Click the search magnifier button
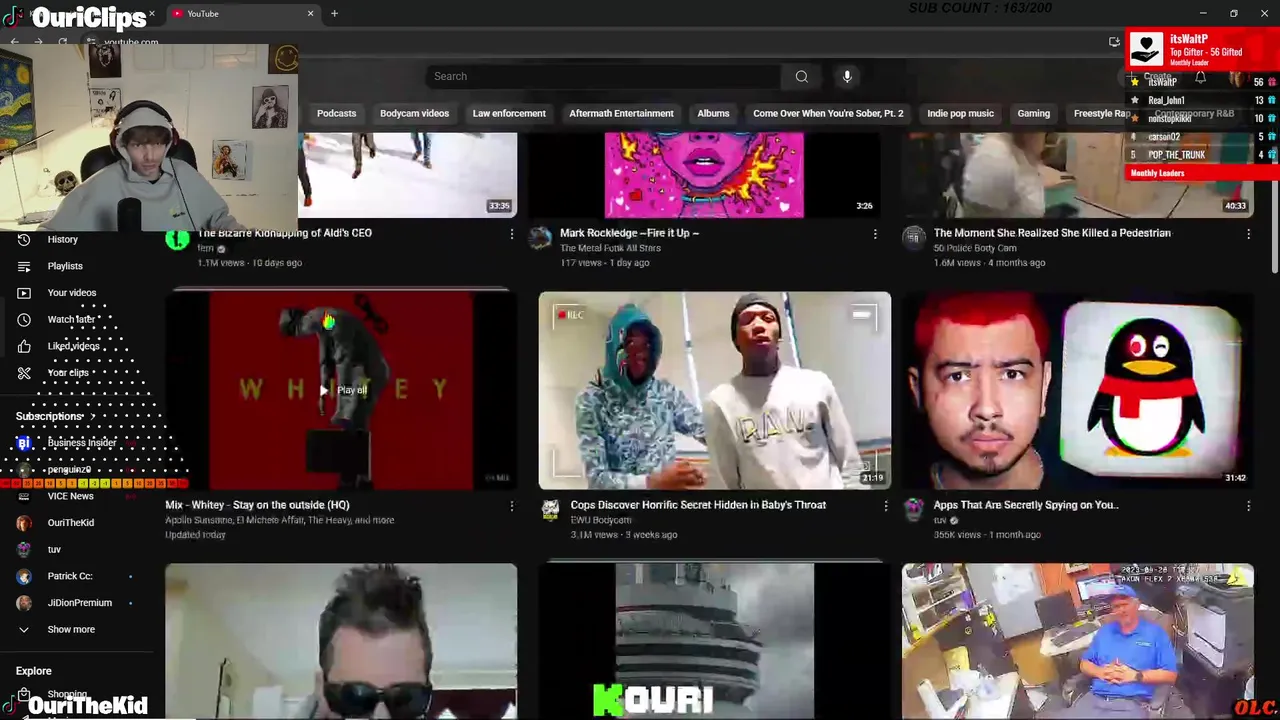Viewport: 1280px width, 720px height. (801, 76)
